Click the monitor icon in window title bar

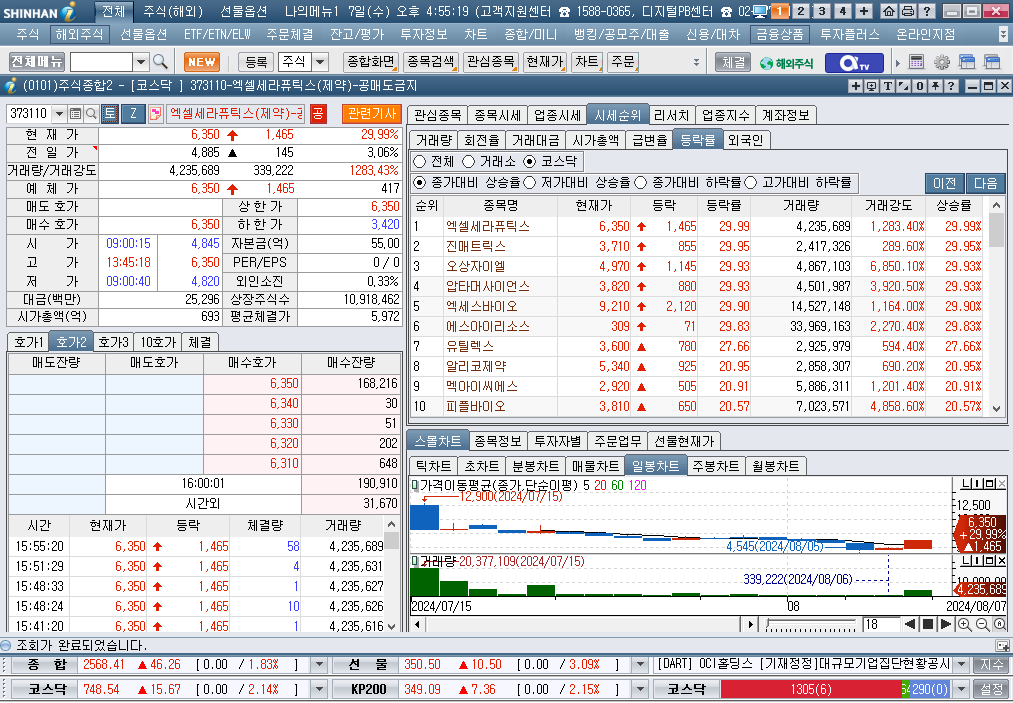coord(872,86)
